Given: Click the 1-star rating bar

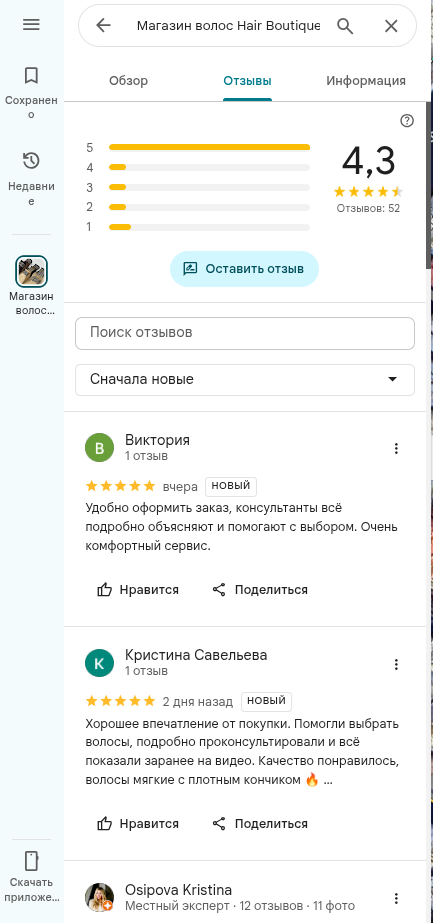Looking at the screenshot, I should point(209,227).
